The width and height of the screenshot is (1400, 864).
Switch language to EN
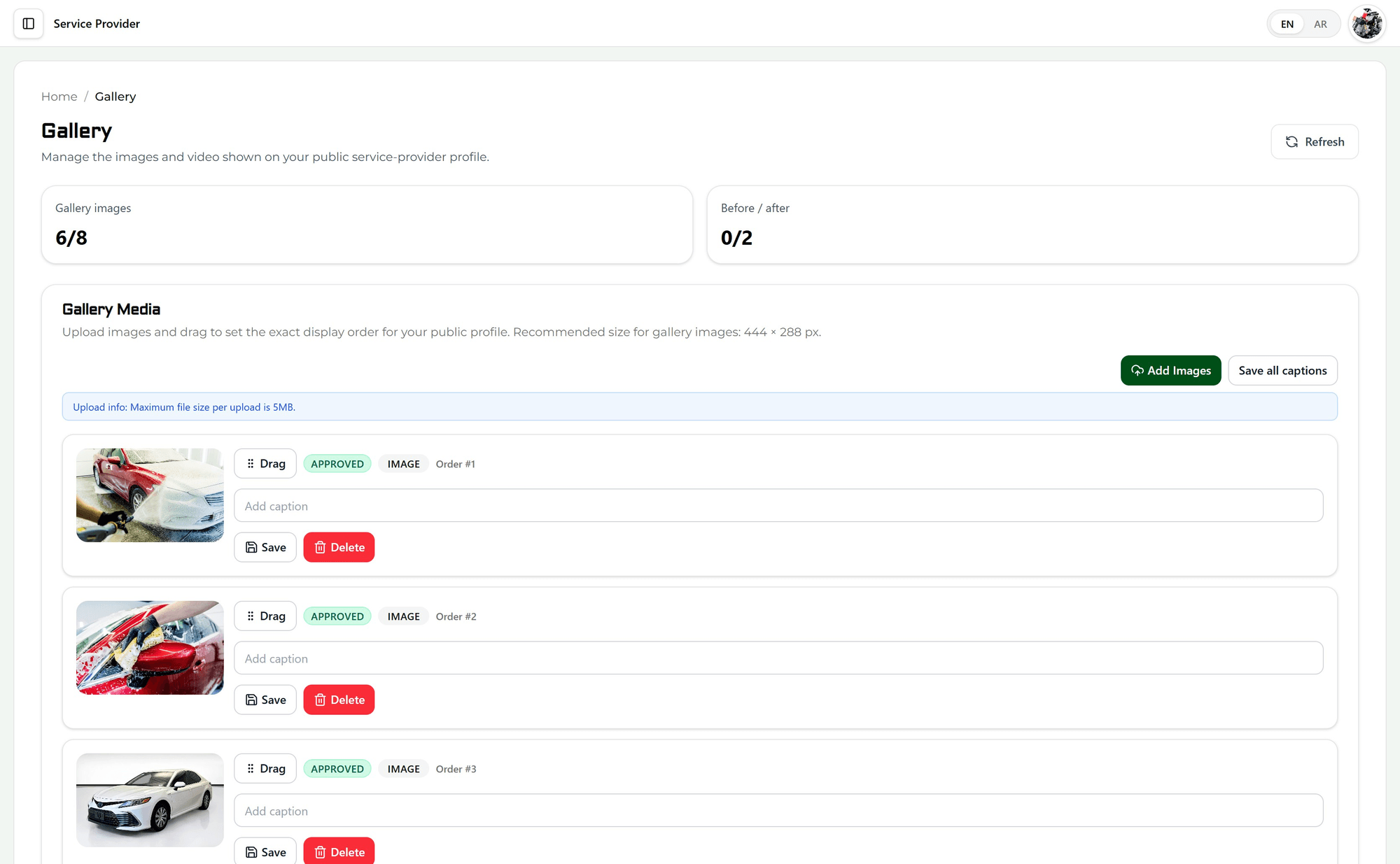tap(1287, 24)
